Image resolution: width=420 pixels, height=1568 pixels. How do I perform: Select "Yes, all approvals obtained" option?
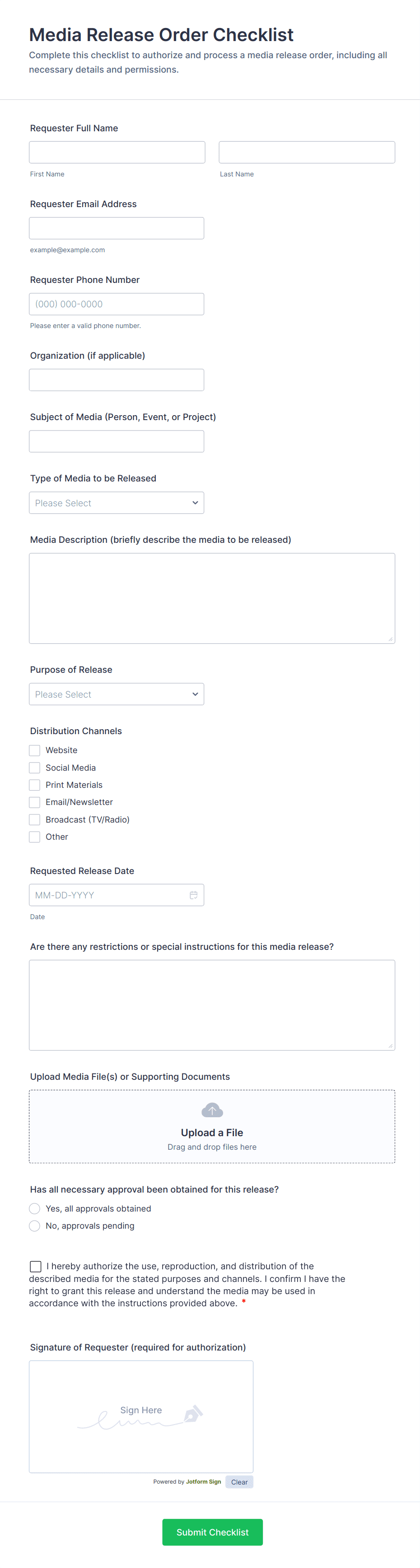coord(35,1208)
